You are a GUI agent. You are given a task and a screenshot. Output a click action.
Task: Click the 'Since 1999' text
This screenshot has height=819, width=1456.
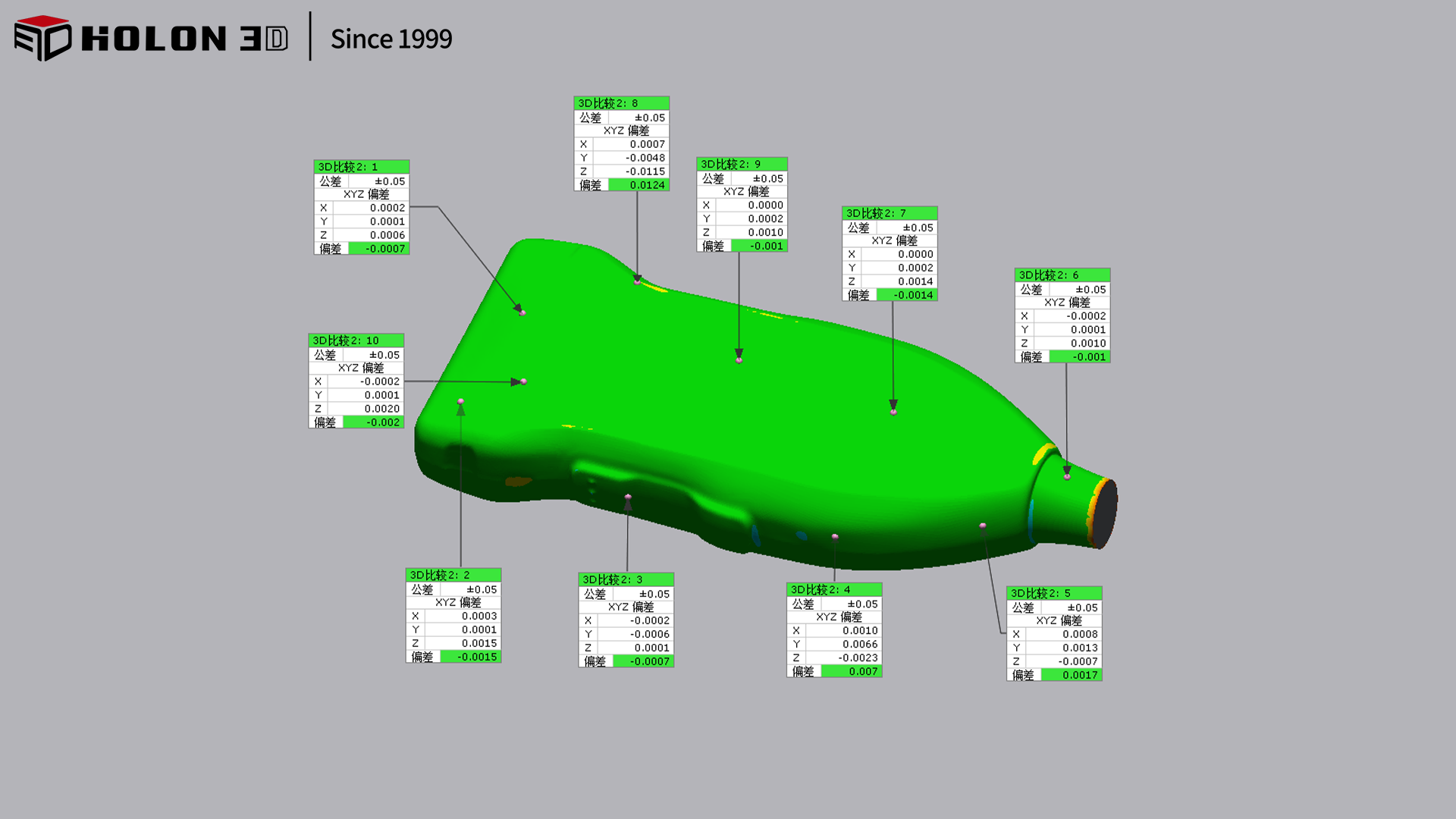(391, 39)
